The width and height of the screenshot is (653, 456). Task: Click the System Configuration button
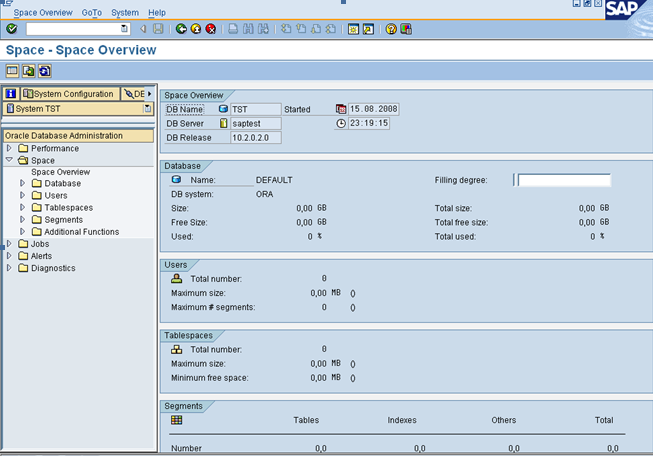coord(70,94)
